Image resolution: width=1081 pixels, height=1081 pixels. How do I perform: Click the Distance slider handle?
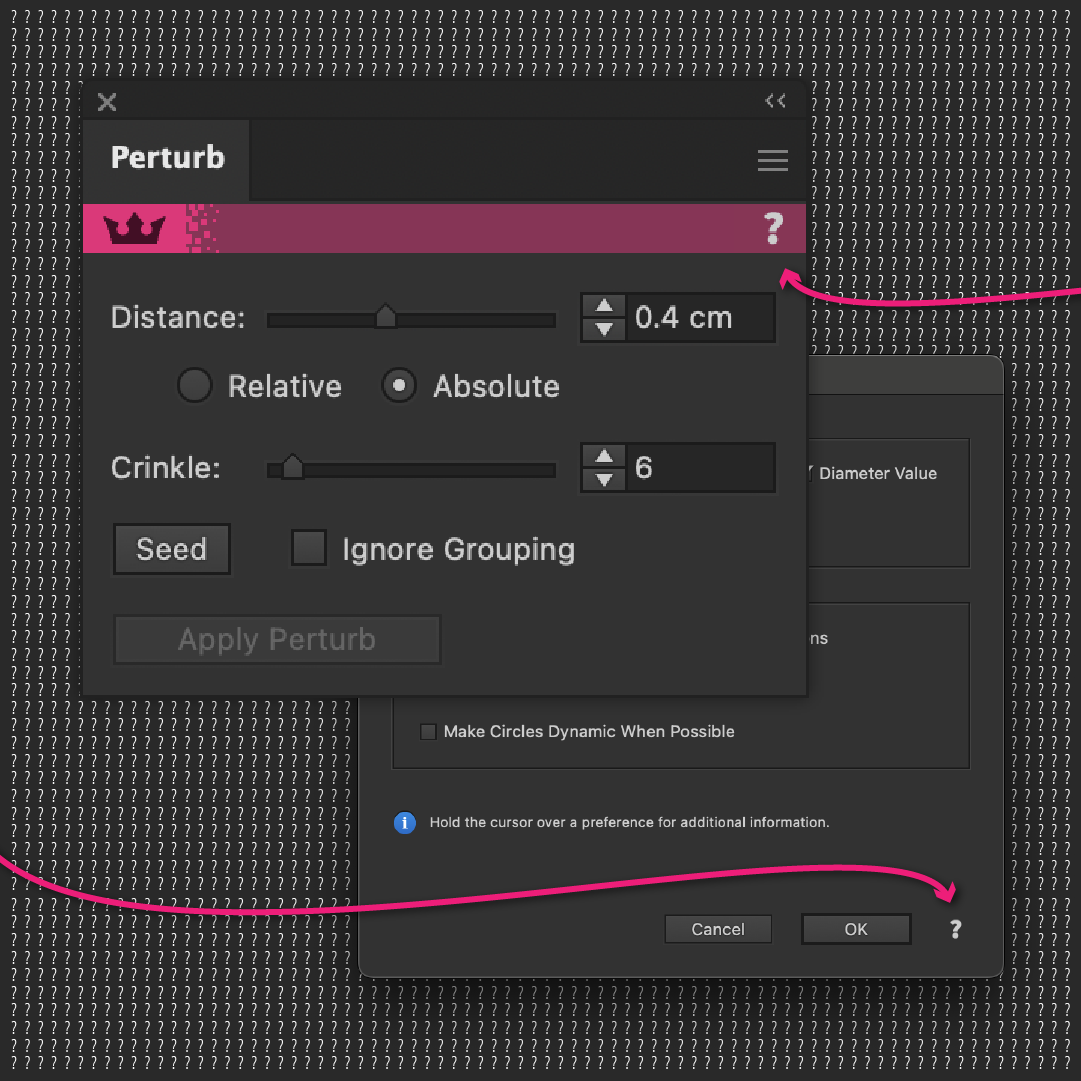387,316
